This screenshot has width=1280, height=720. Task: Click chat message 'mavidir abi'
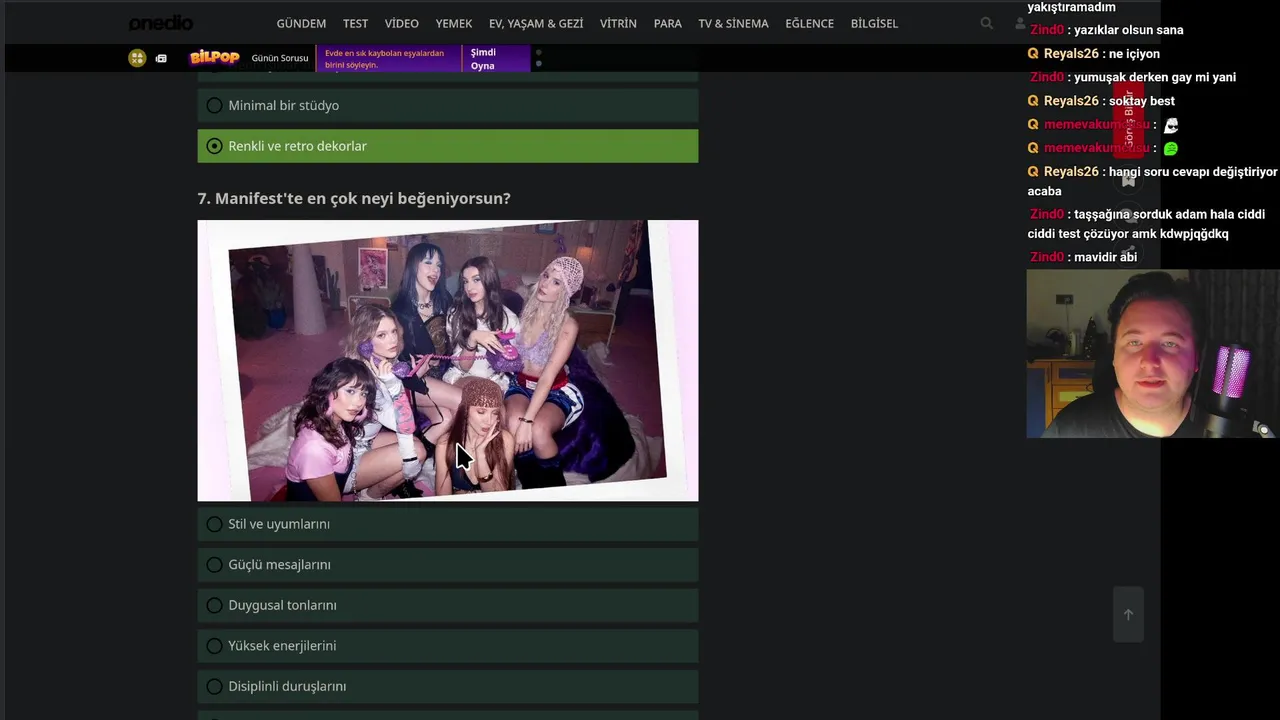1105,257
